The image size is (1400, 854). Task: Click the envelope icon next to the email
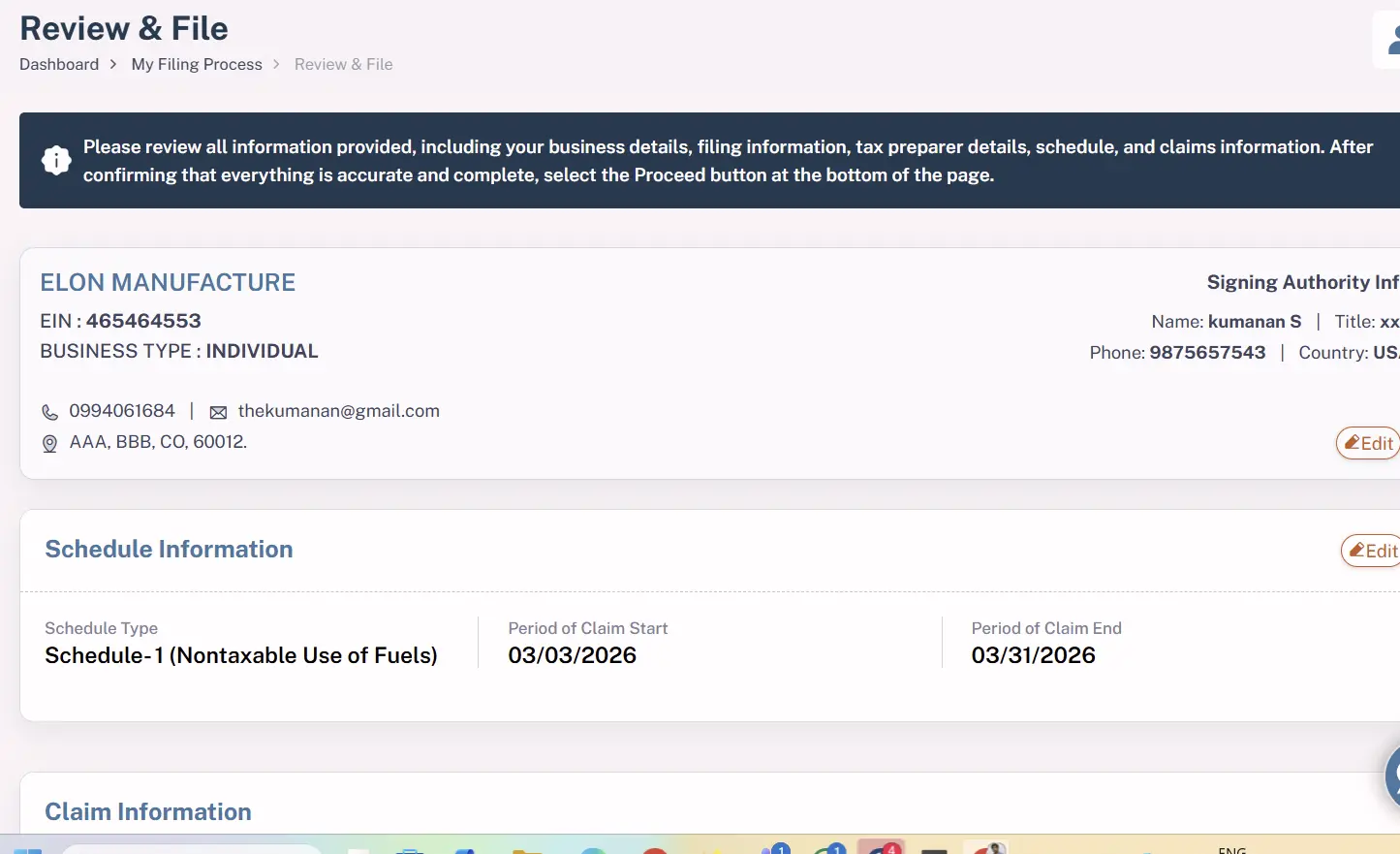coord(218,412)
